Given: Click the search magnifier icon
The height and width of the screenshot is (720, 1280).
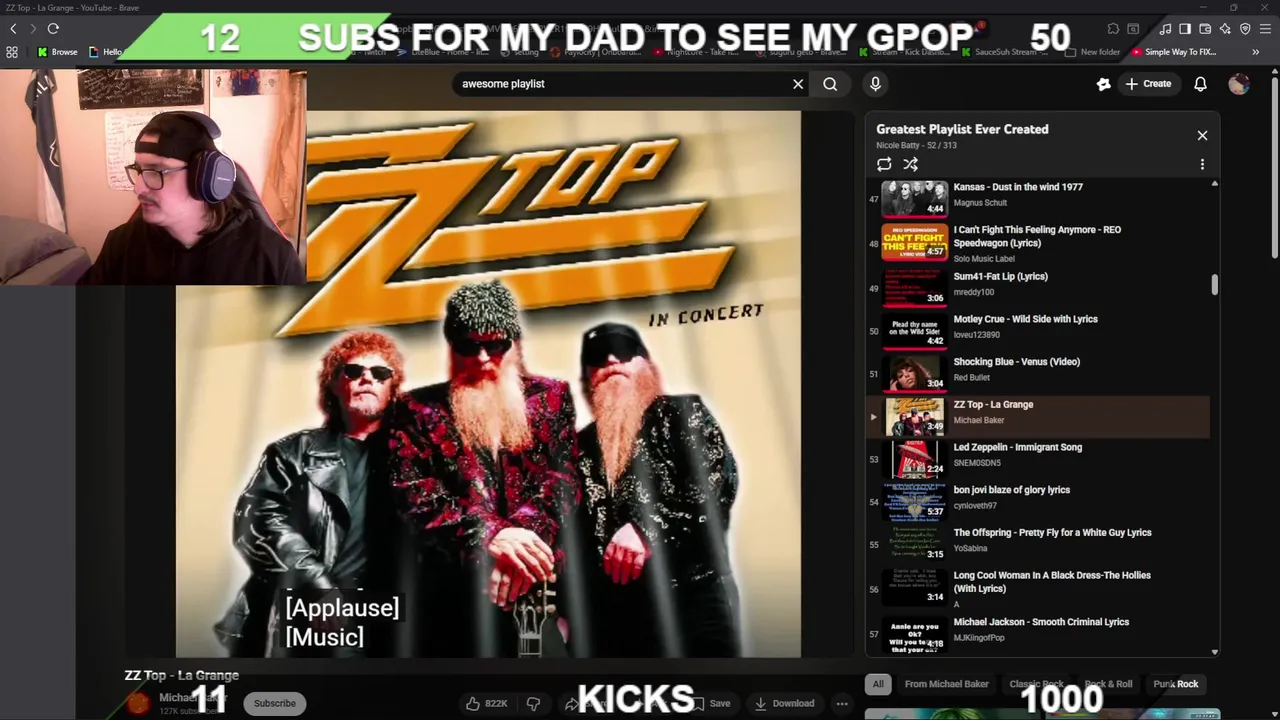Looking at the screenshot, I should 830,84.
